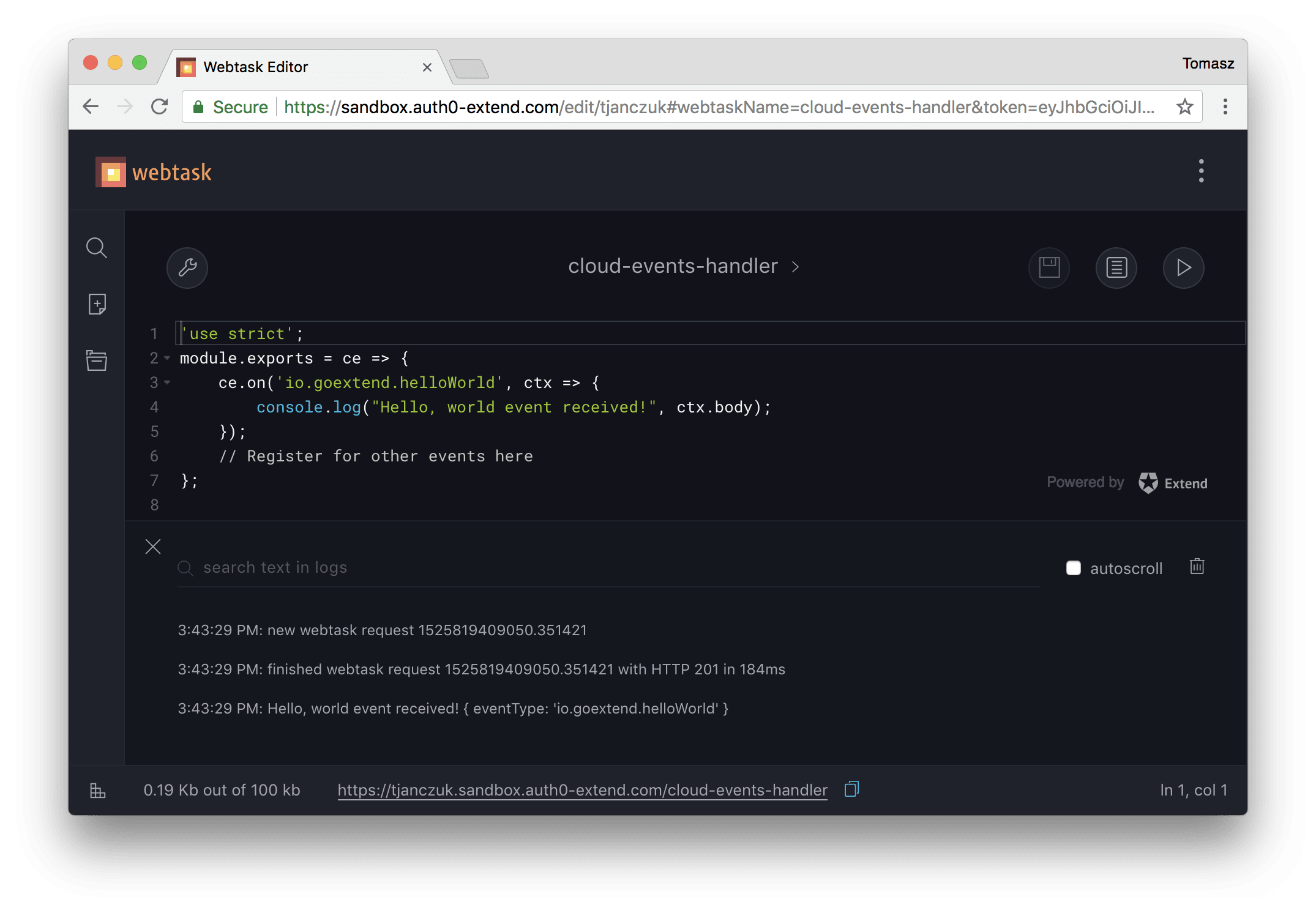The width and height of the screenshot is (1316, 913).
Task: Click the '0.19 Kb out of 100 kb' status
Action: 222,790
